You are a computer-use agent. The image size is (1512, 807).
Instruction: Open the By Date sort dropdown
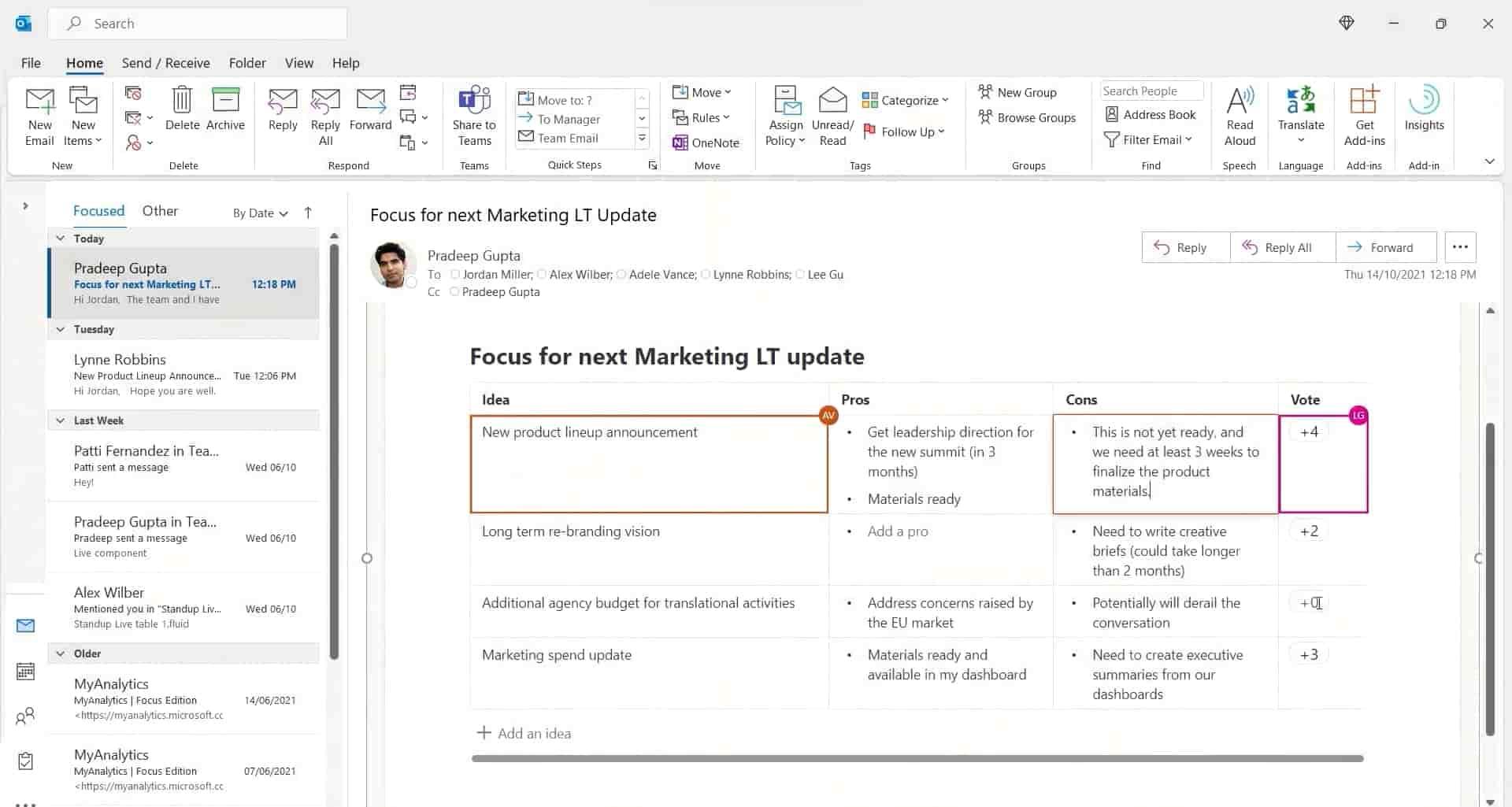[x=261, y=213]
